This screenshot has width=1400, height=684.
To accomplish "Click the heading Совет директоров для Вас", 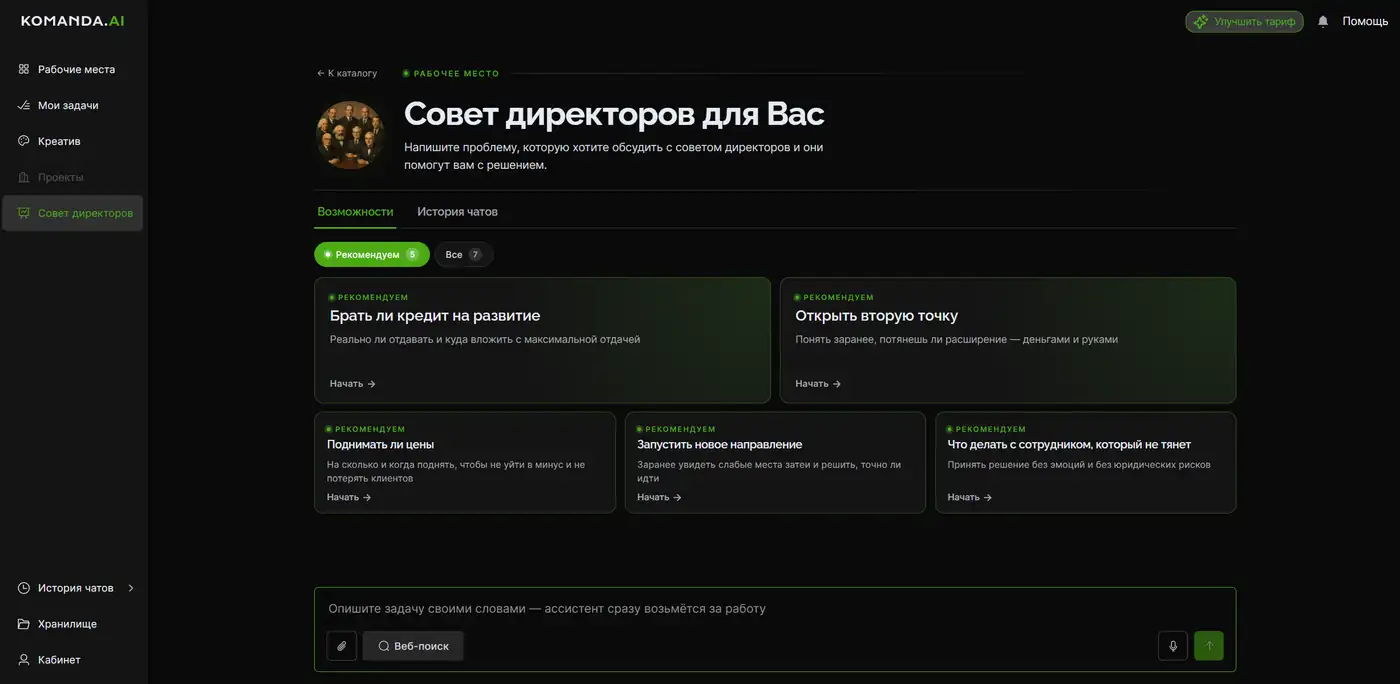I will coord(614,114).
